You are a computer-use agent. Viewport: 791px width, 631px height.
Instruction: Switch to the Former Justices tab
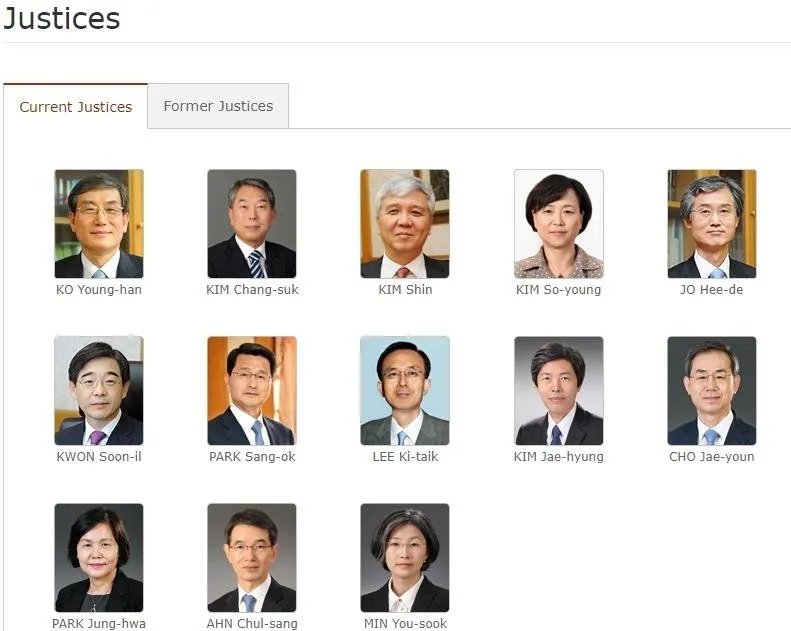coord(218,106)
